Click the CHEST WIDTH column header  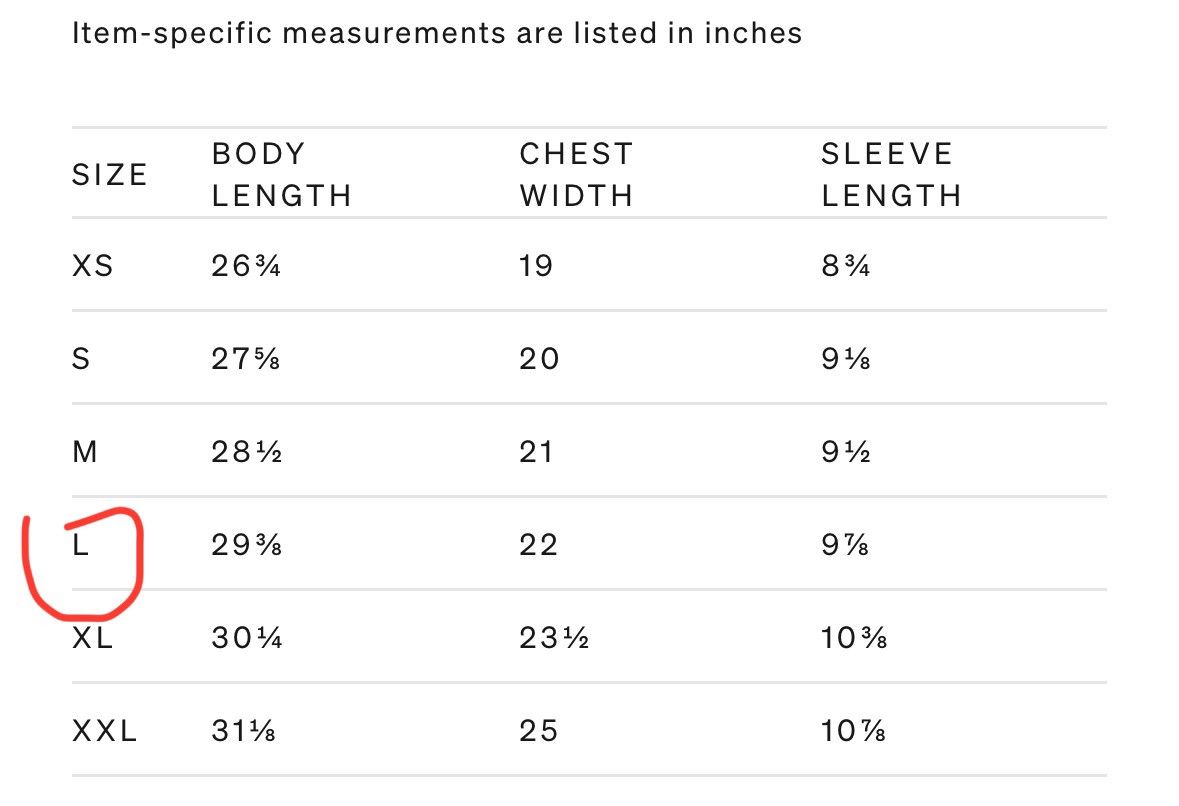pyautogui.click(x=577, y=174)
